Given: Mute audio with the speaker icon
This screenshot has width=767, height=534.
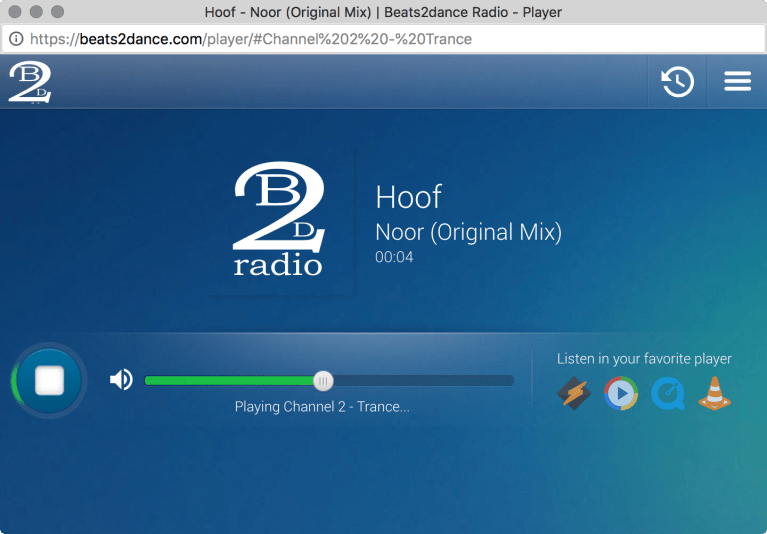Looking at the screenshot, I should [121, 380].
